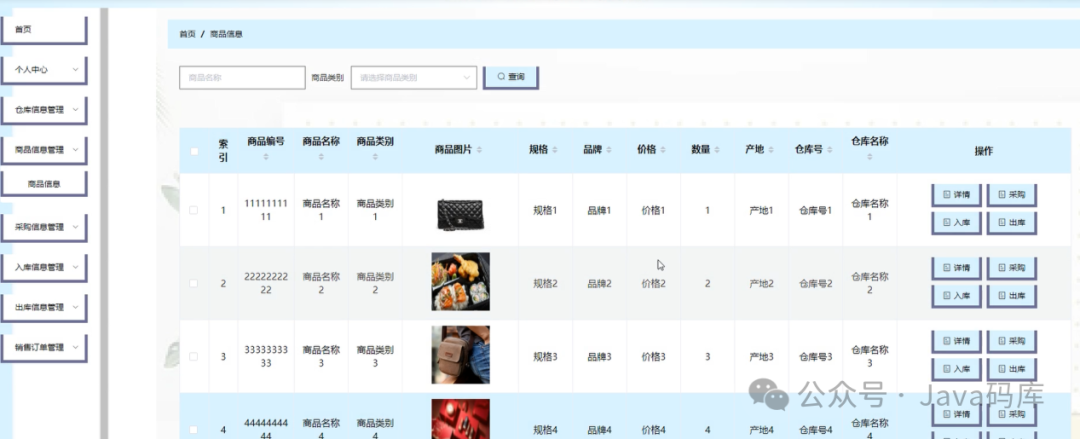Viewport: 1080px width, 439px height.
Task: Sort by 价格 column arrows
Action: click(x=663, y=150)
